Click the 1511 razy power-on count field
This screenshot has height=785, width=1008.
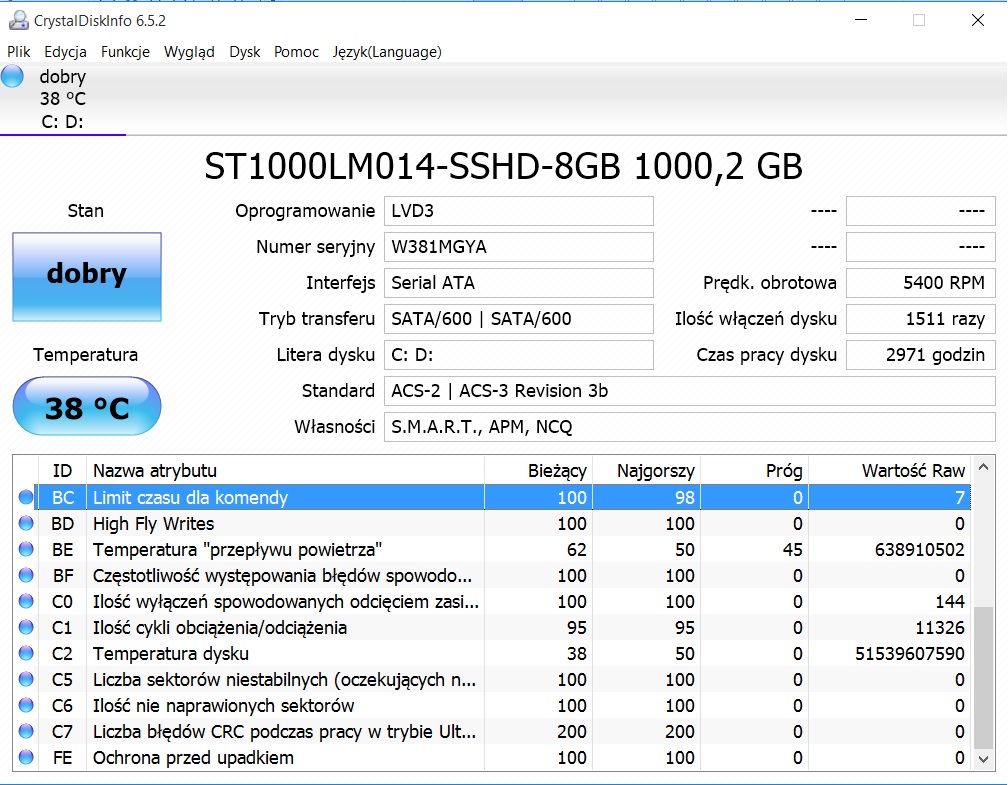pos(921,319)
